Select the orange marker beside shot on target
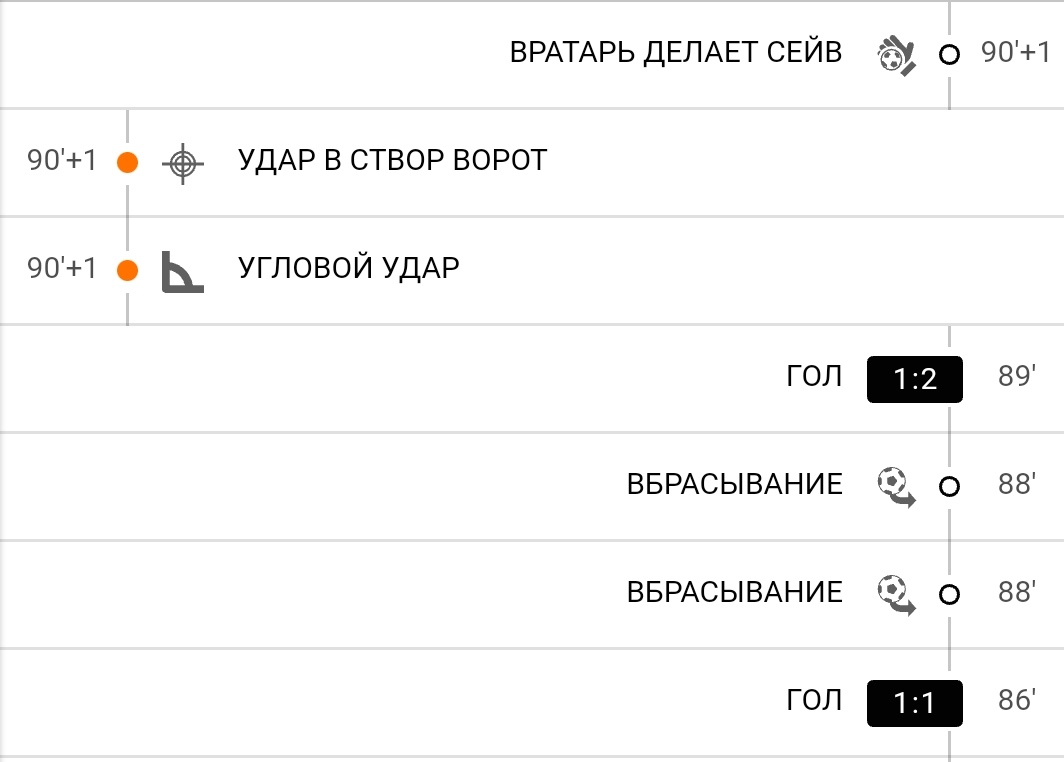 click(128, 162)
